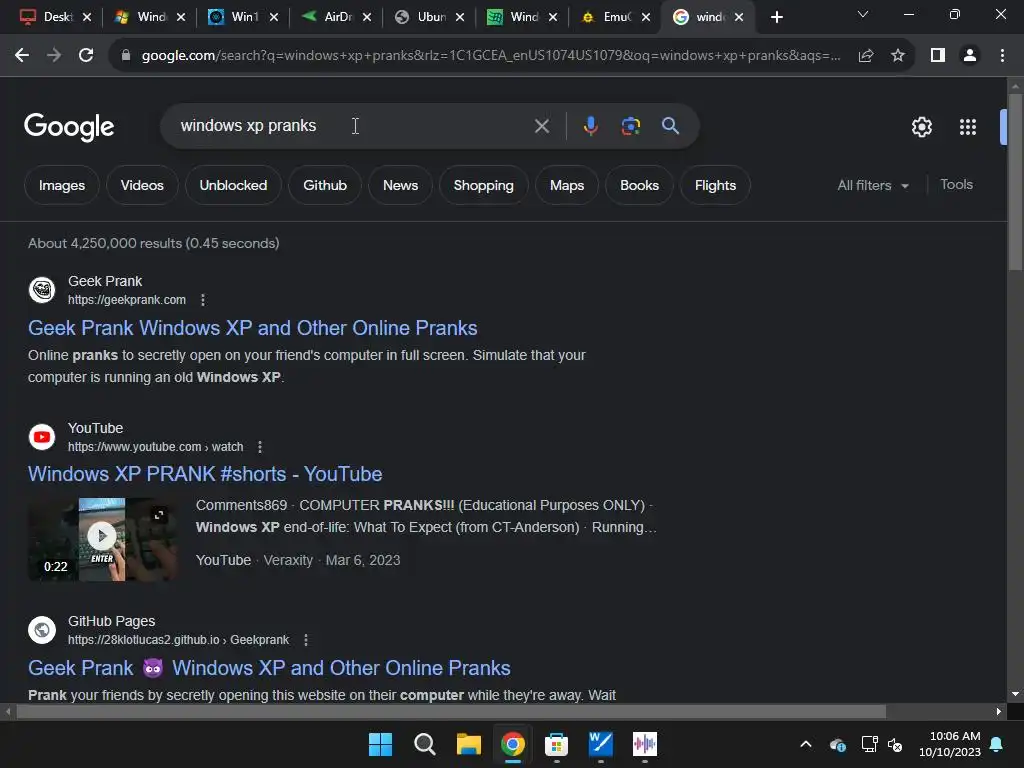Filter results by News
The image size is (1024, 768).
point(400,185)
